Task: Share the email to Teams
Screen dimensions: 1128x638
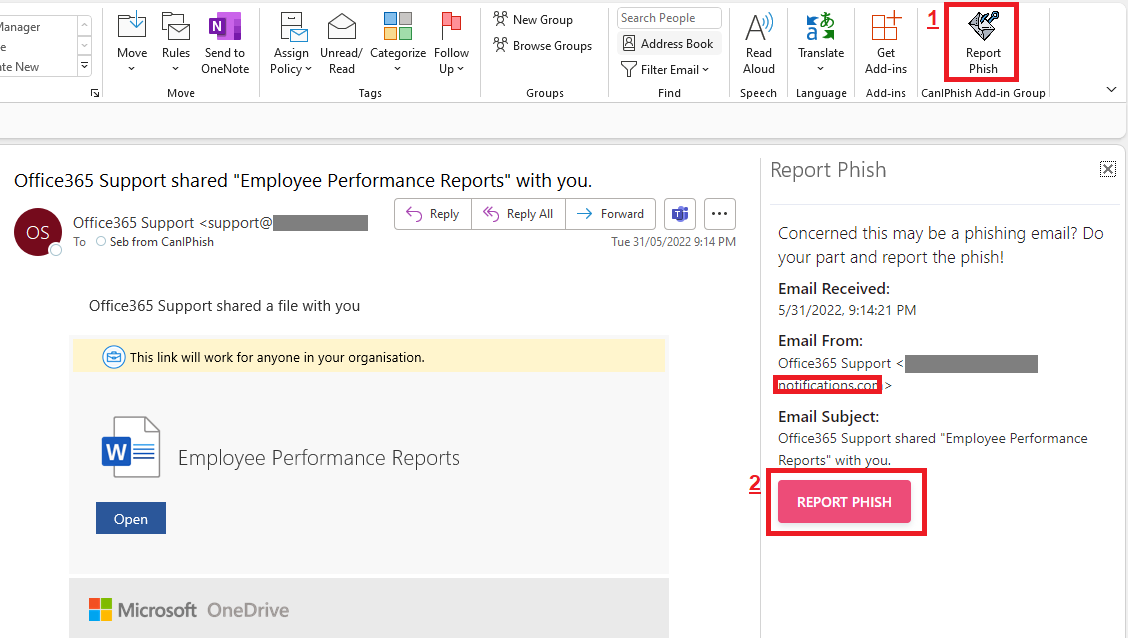Action: [679, 213]
